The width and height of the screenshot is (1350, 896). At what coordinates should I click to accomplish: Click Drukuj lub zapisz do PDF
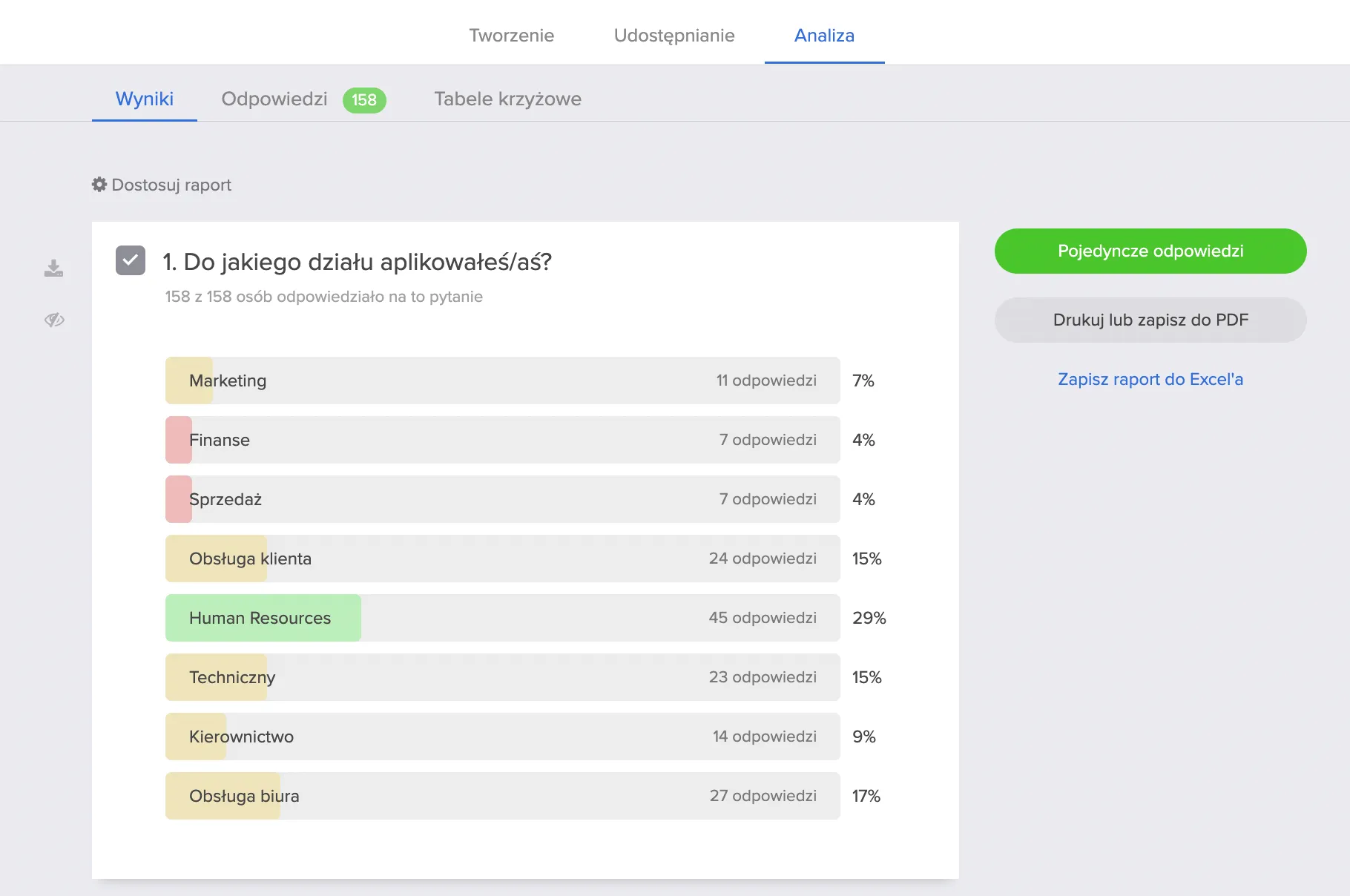point(1150,320)
